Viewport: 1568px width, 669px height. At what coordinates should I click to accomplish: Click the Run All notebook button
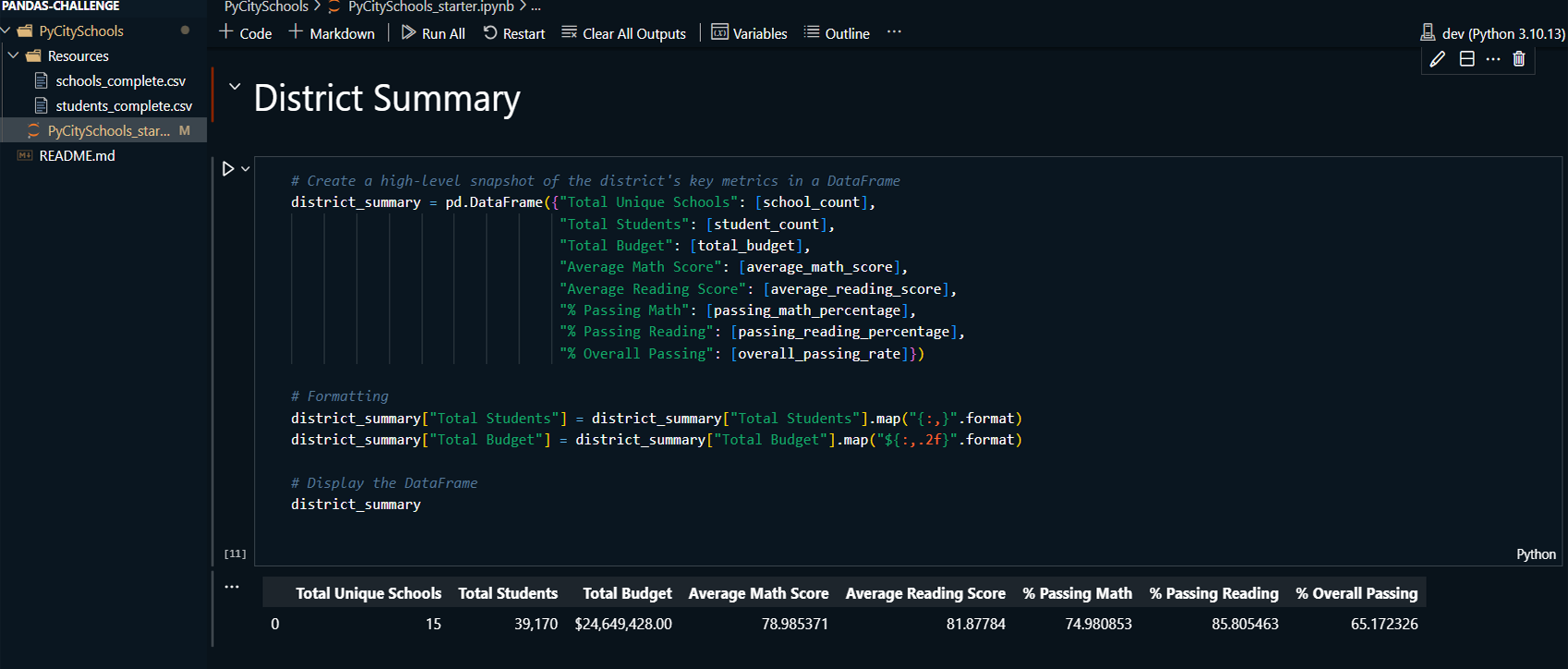pos(432,33)
